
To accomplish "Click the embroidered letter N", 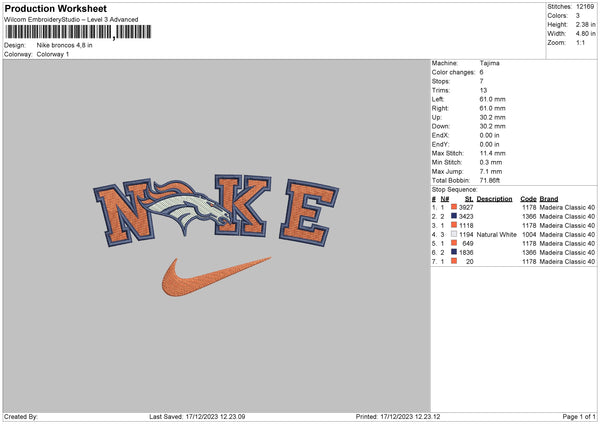I will [x=124, y=212].
